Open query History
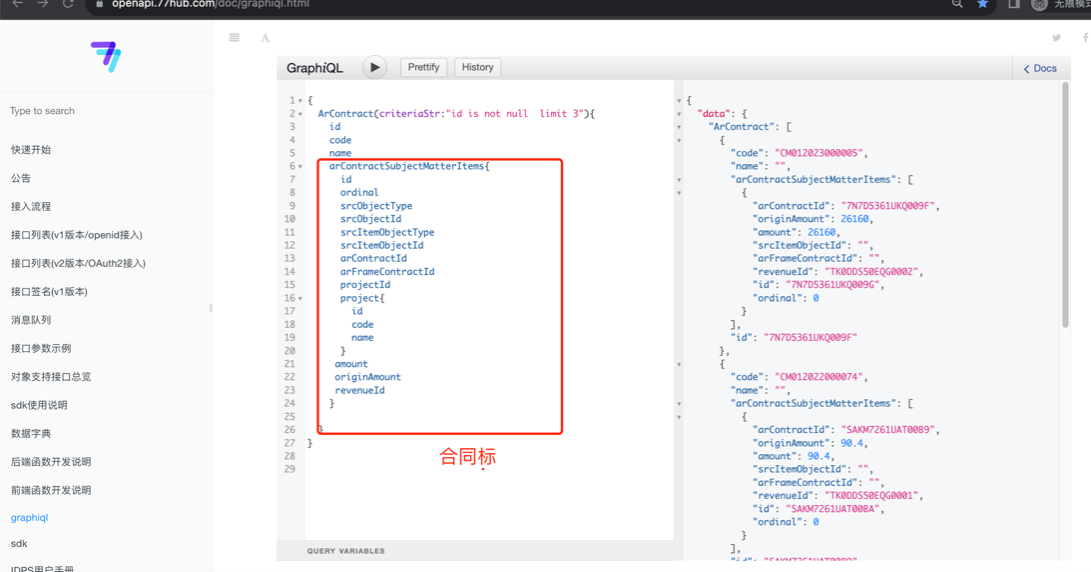 click(x=477, y=68)
